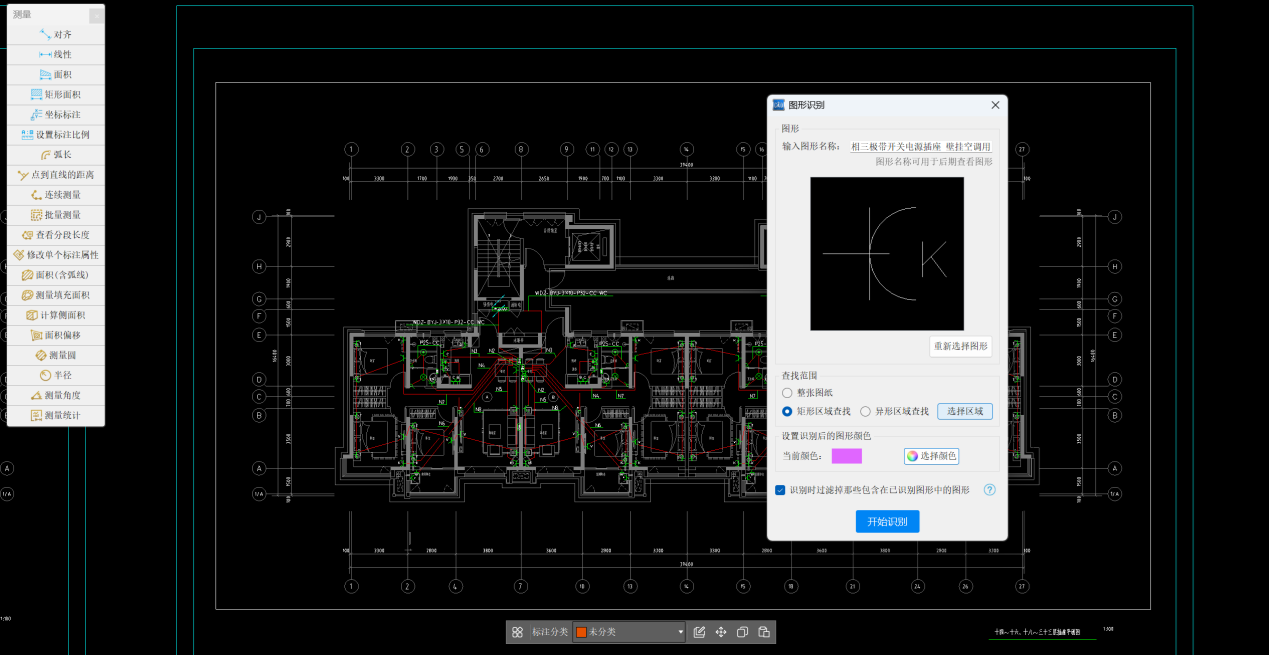Viewport: 1269px width, 655px height.
Task: Select the 测量角度 angle measurement tool
Action: [x=56, y=395]
